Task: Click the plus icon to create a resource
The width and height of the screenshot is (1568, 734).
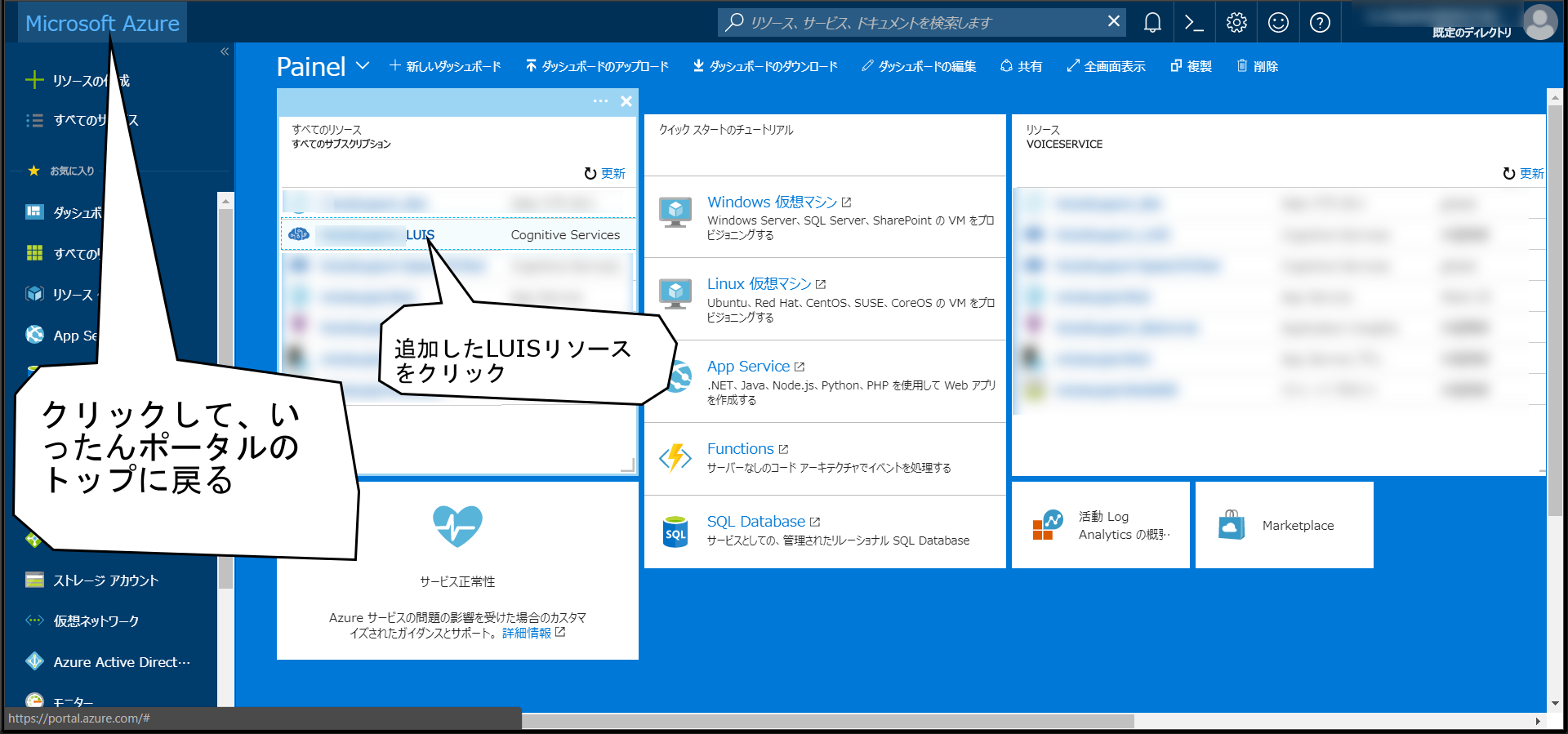Action: coord(34,79)
